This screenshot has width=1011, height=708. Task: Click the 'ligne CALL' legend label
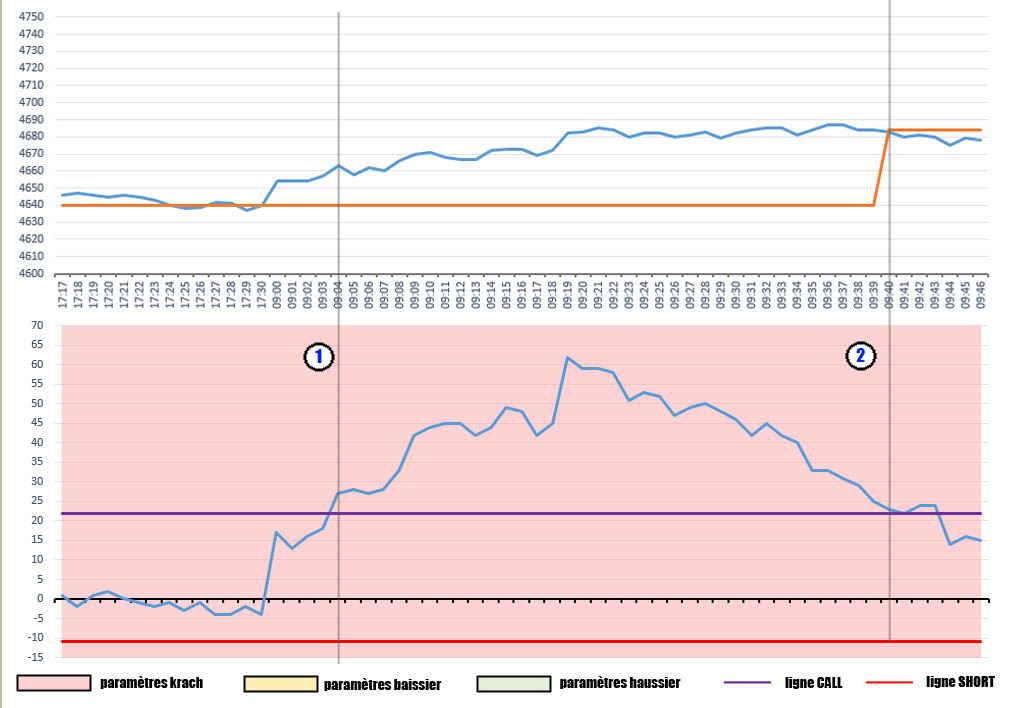point(814,682)
